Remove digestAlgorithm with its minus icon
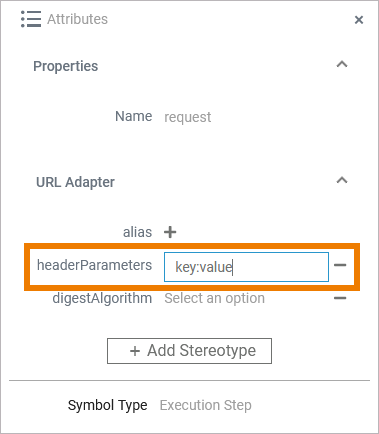The width and height of the screenshot is (379, 434). coord(340,298)
